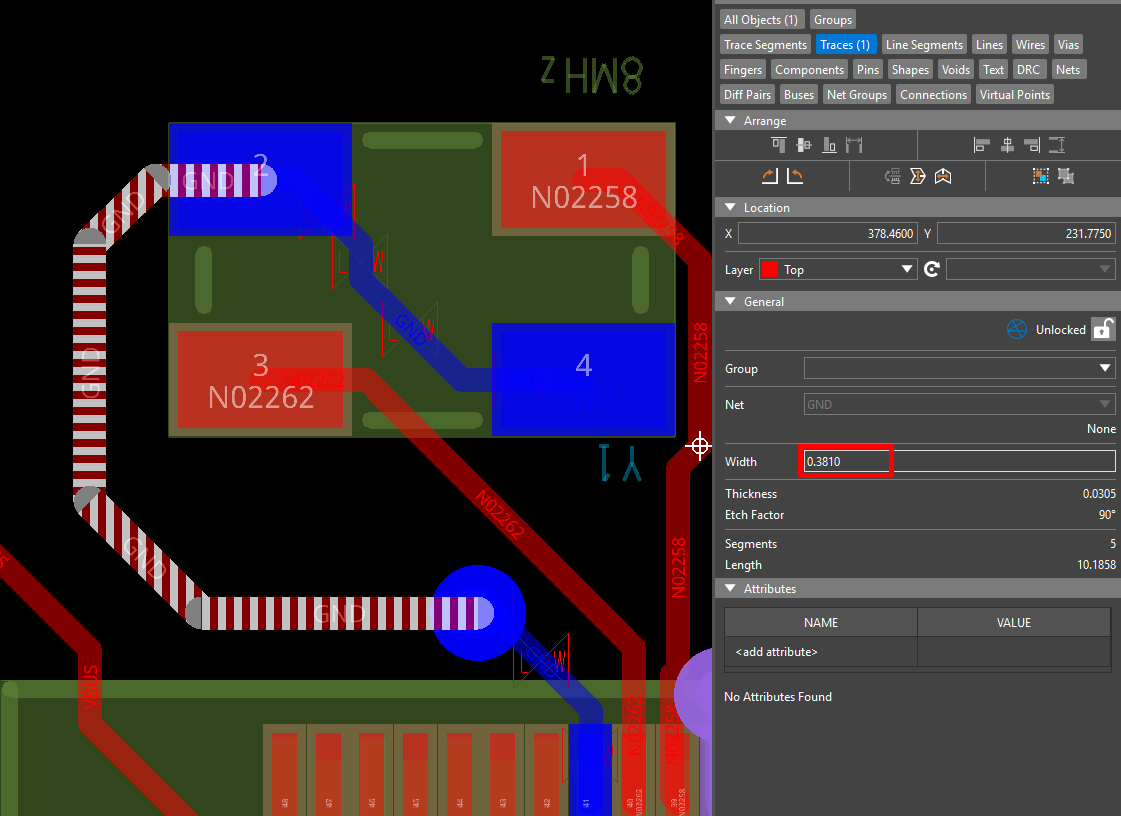
Task: Toggle the Components selection filter
Action: pyautogui.click(x=809, y=70)
